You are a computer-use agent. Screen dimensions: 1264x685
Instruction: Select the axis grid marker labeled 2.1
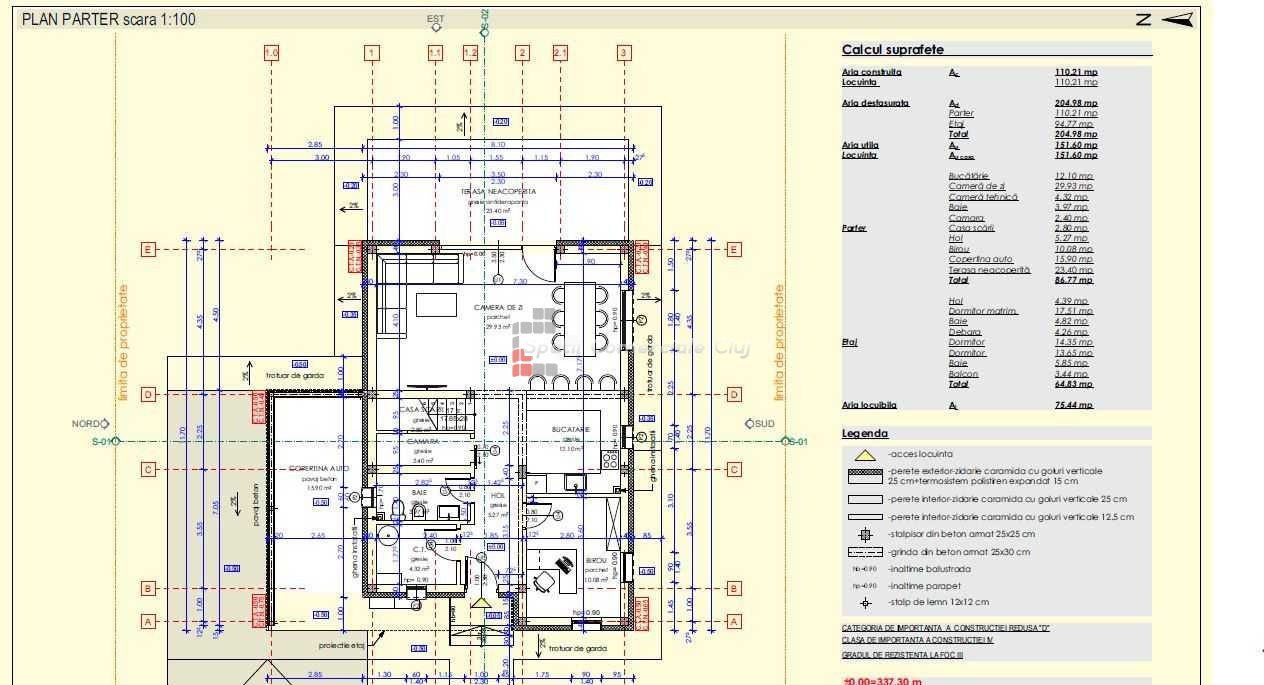click(560, 53)
